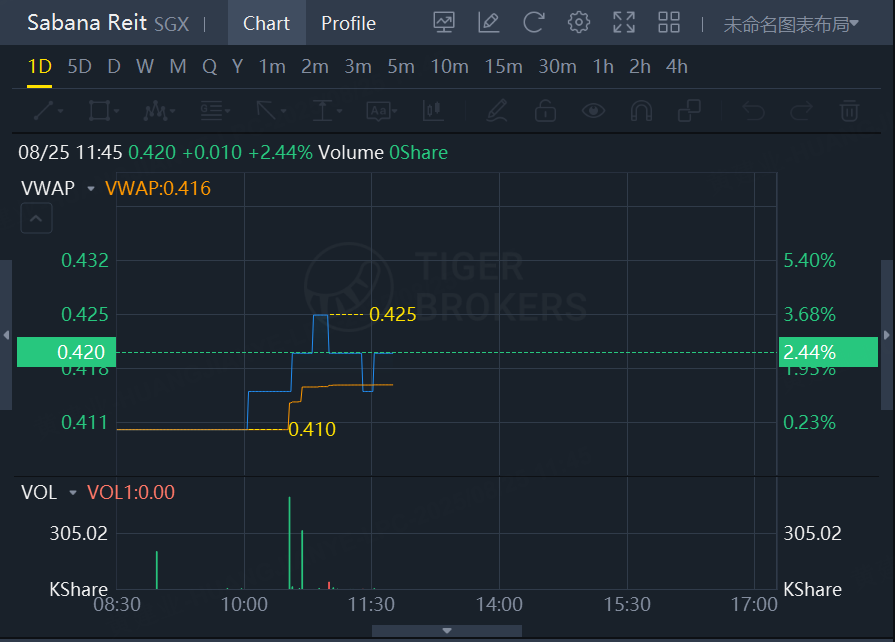Select the magnet snap tool
This screenshot has height=642, width=895.
coord(642,110)
